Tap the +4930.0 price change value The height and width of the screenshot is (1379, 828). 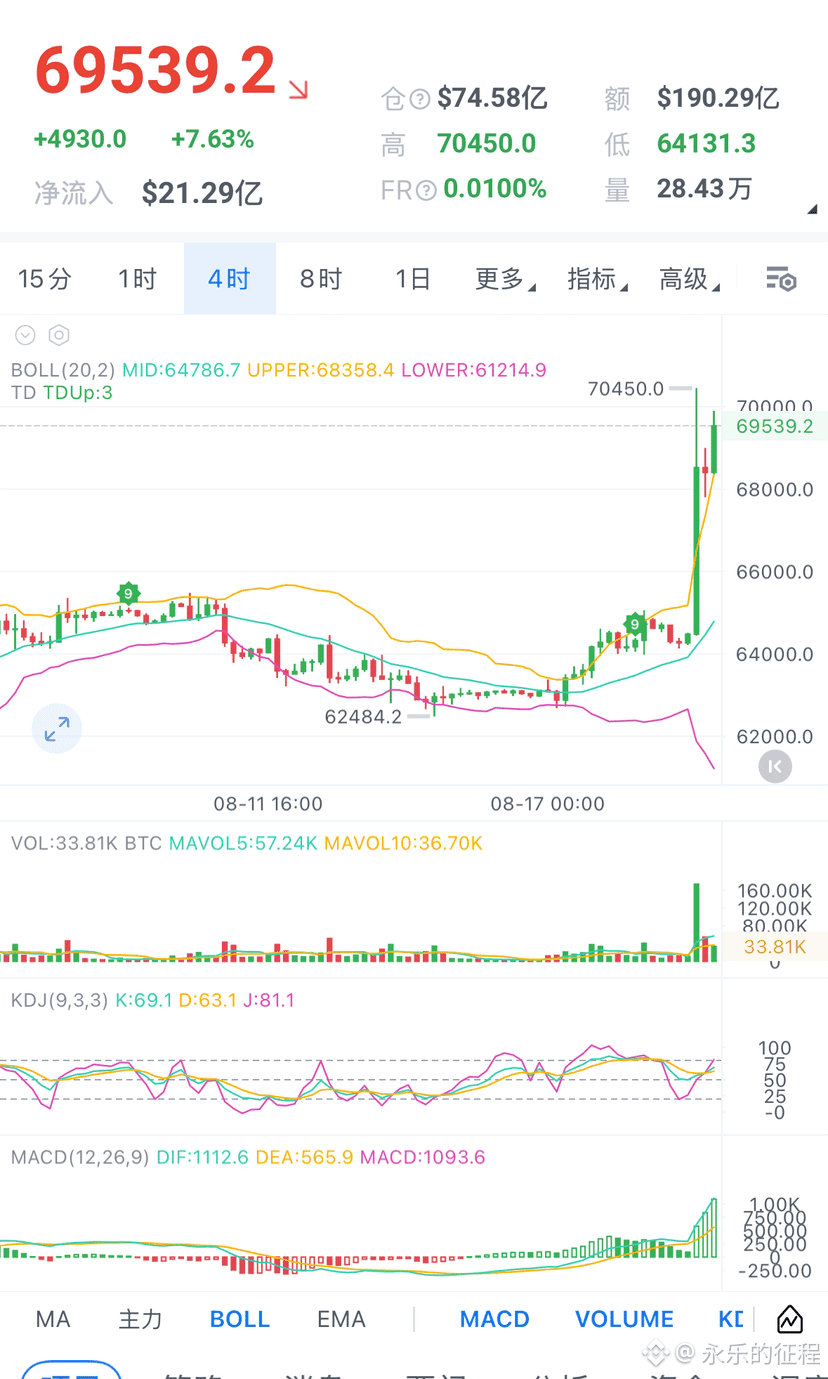coord(80,139)
